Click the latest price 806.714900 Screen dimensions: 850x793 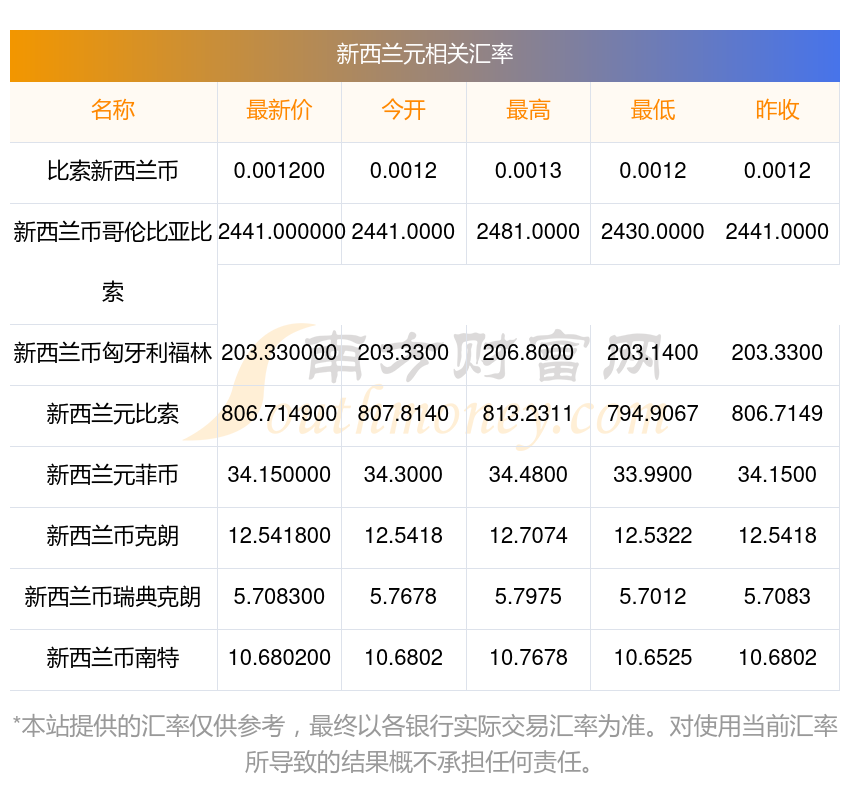[x=279, y=414]
